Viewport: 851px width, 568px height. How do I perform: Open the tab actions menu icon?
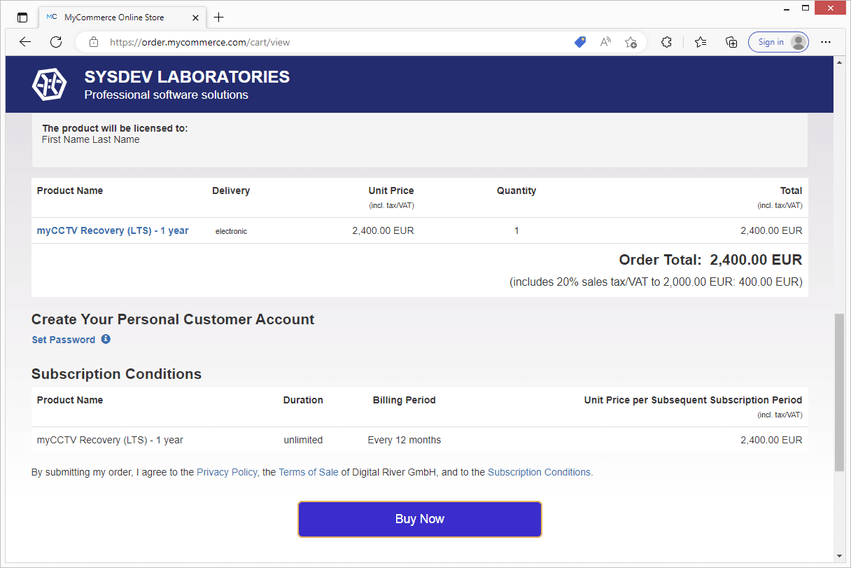tap(22, 17)
